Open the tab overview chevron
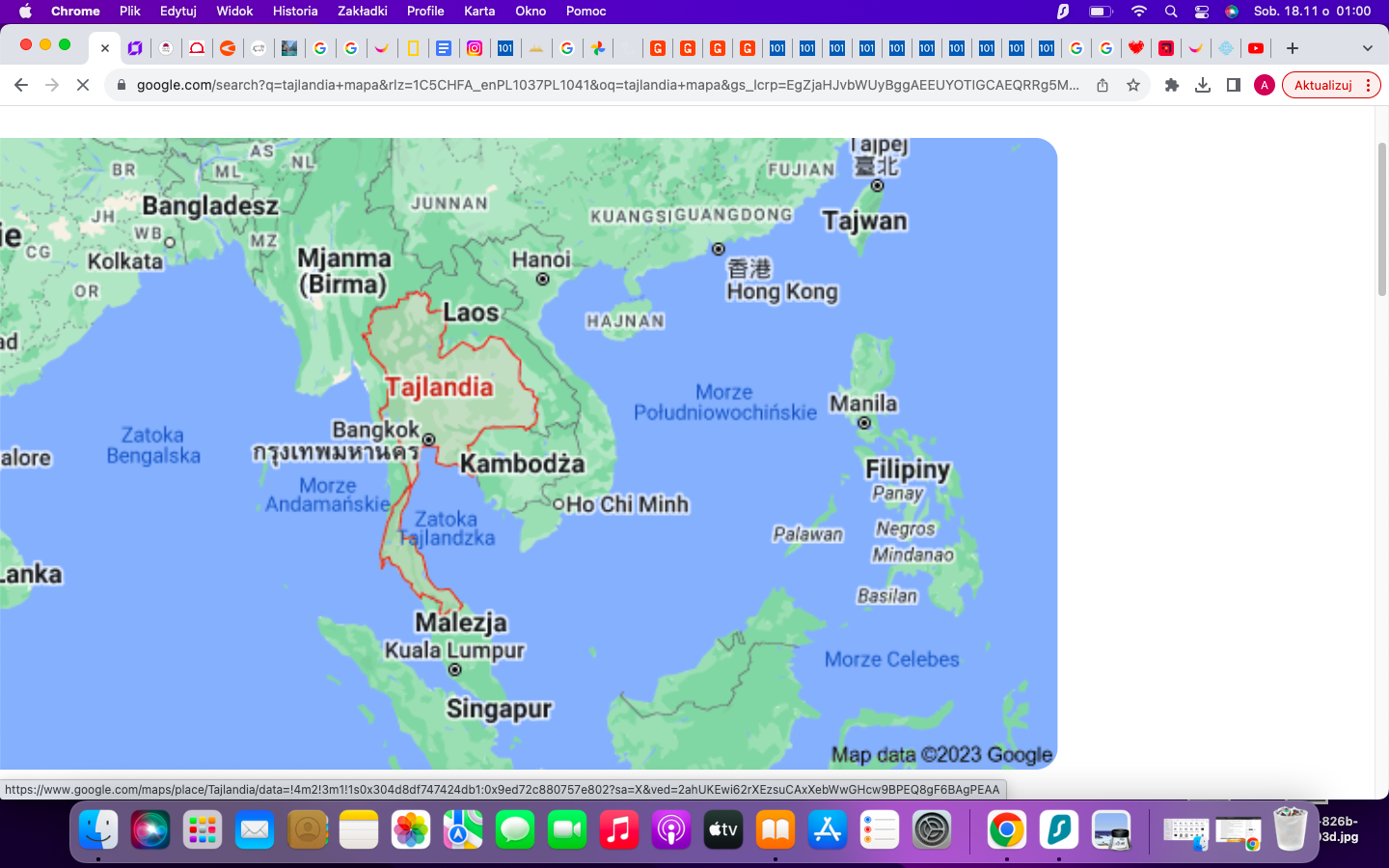 pos(1367,48)
